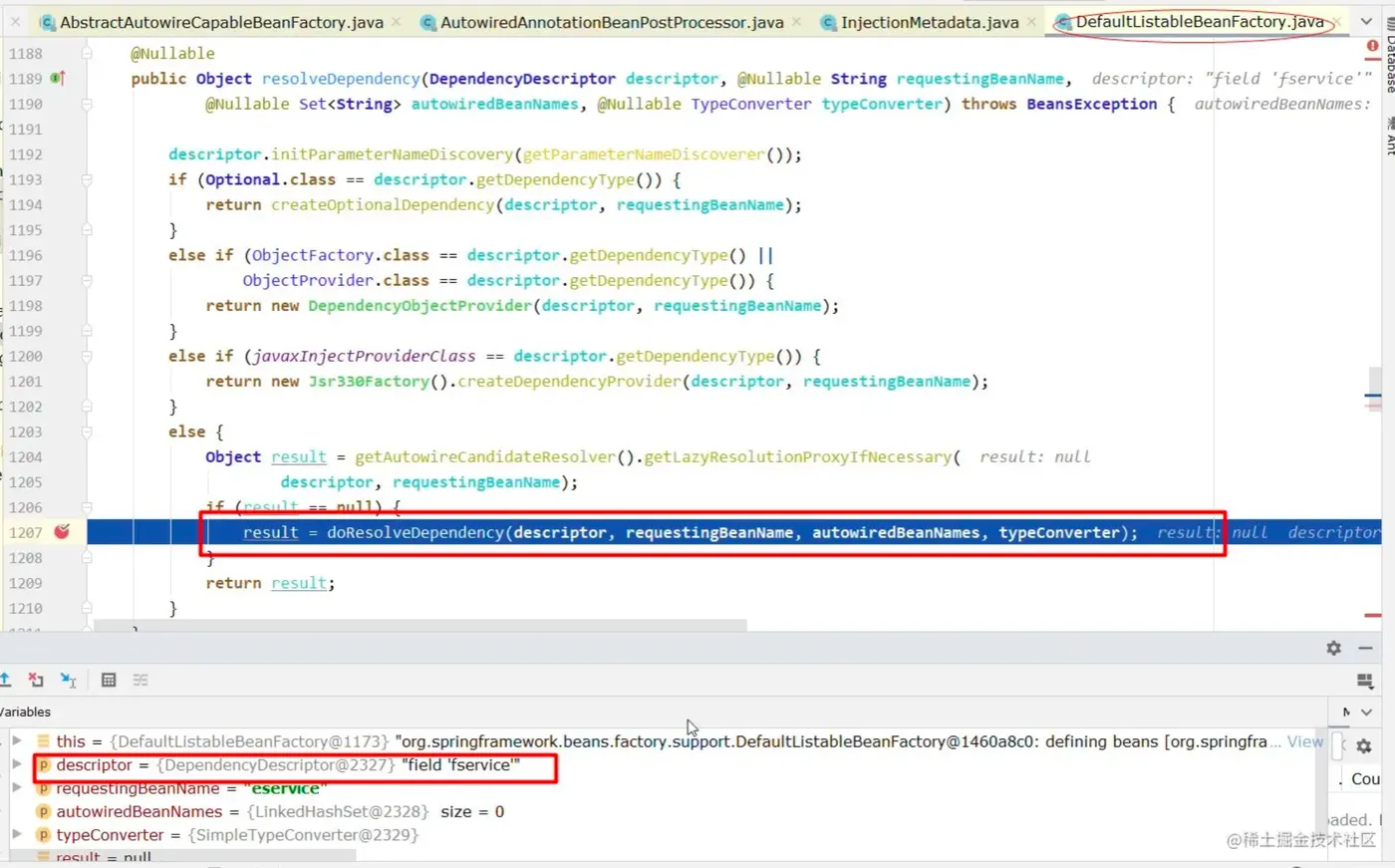Image resolution: width=1395 pixels, height=868 pixels.
Task: Click the Variables panel horizontal scrollbar
Action: (181, 855)
